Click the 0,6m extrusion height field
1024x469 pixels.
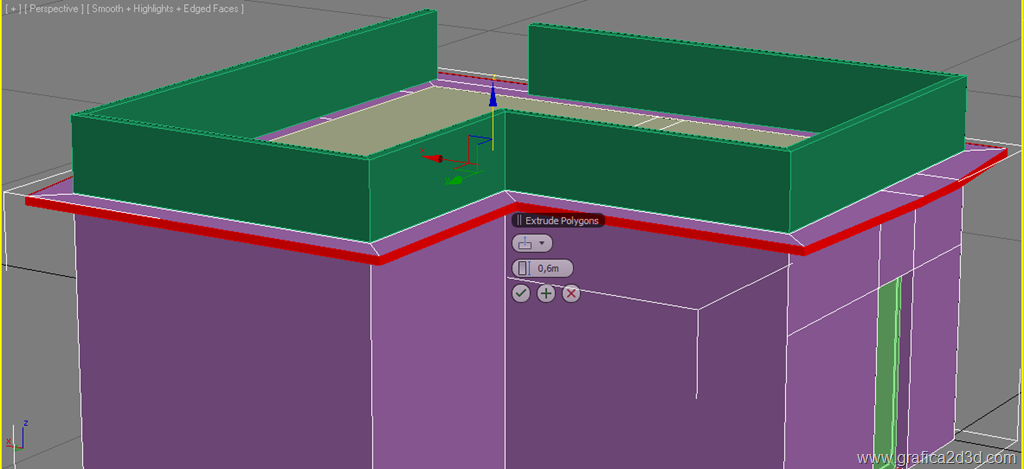click(x=550, y=268)
